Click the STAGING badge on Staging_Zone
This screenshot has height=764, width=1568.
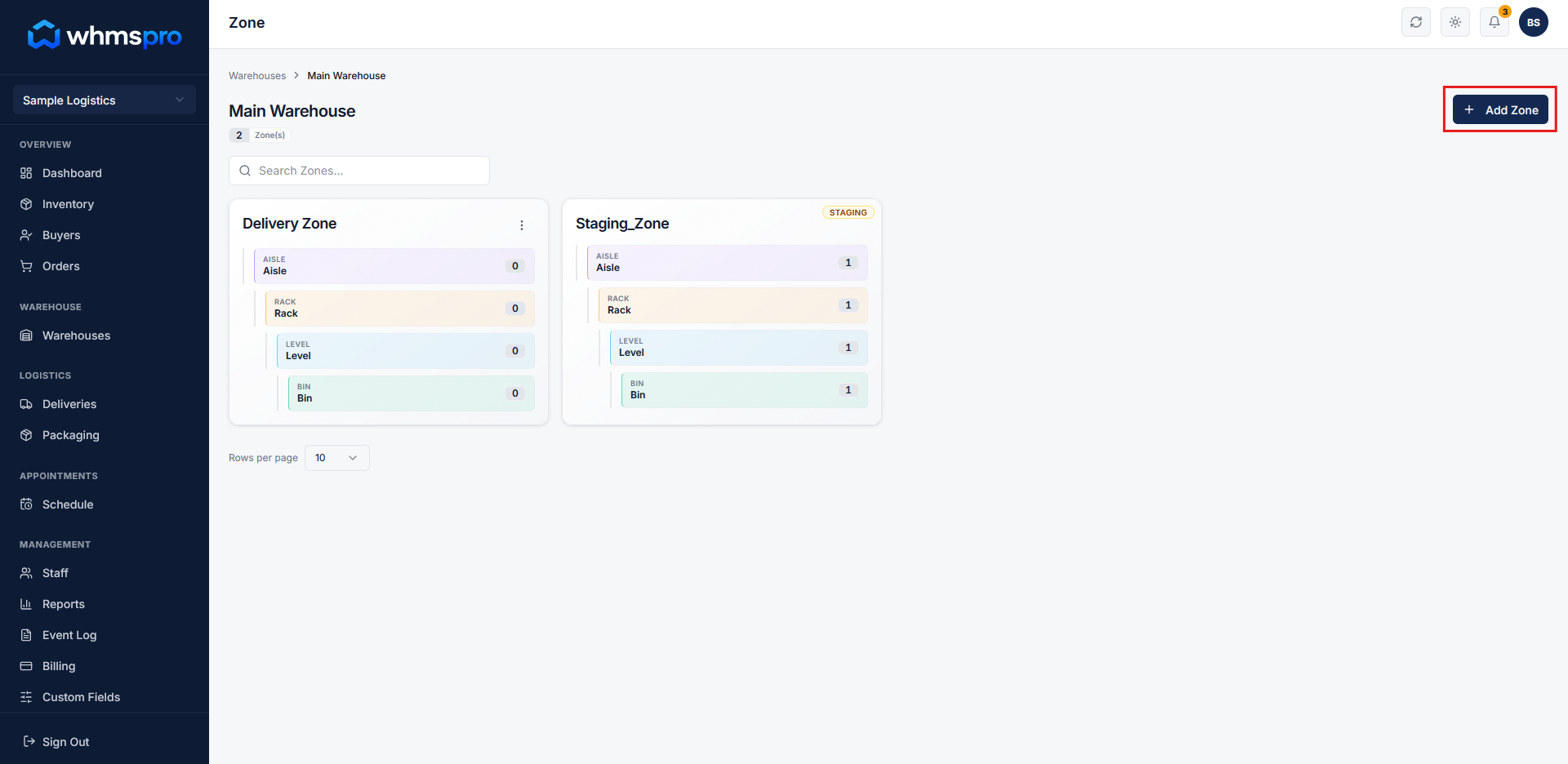coord(849,212)
